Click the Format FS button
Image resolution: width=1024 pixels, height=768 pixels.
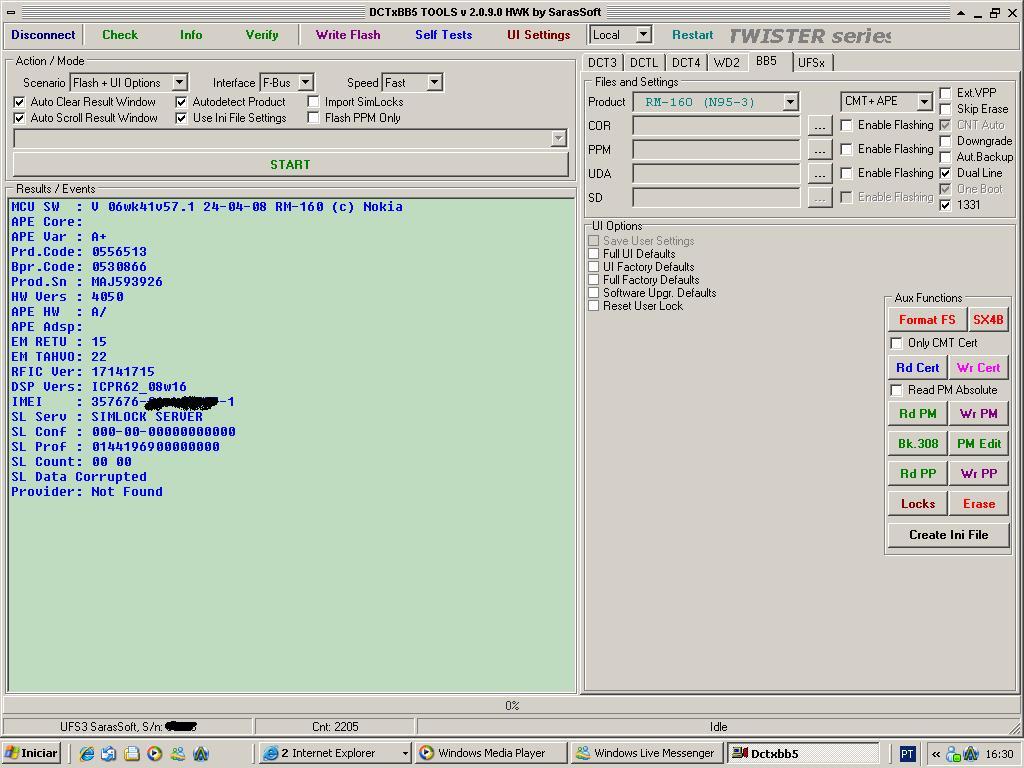(x=927, y=320)
